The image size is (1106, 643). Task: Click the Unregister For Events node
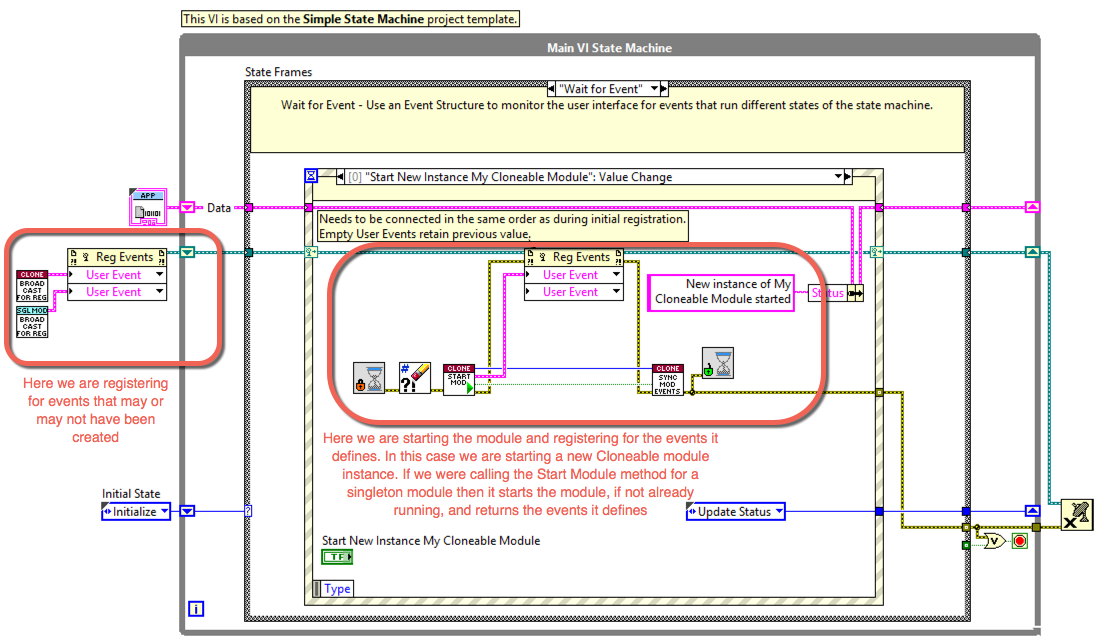tap(1076, 513)
